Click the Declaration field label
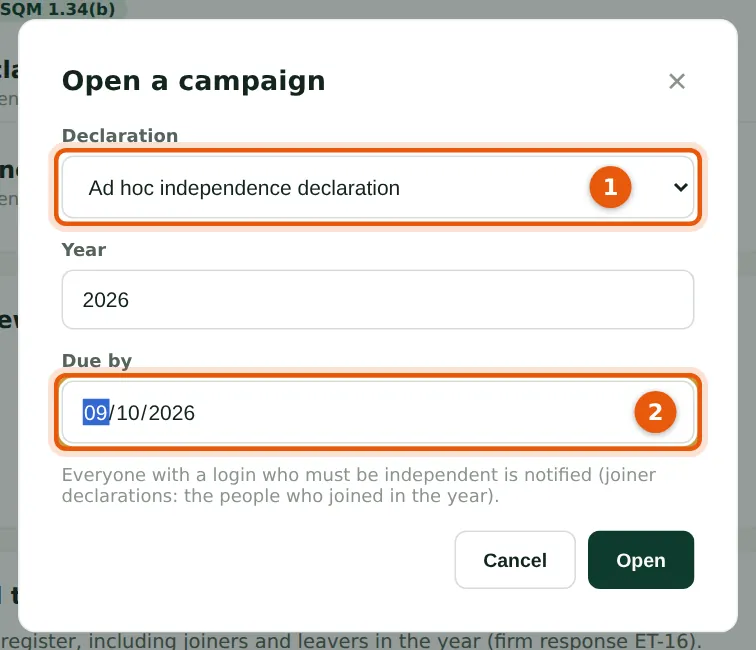This screenshot has width=756, height=650. 120,135
